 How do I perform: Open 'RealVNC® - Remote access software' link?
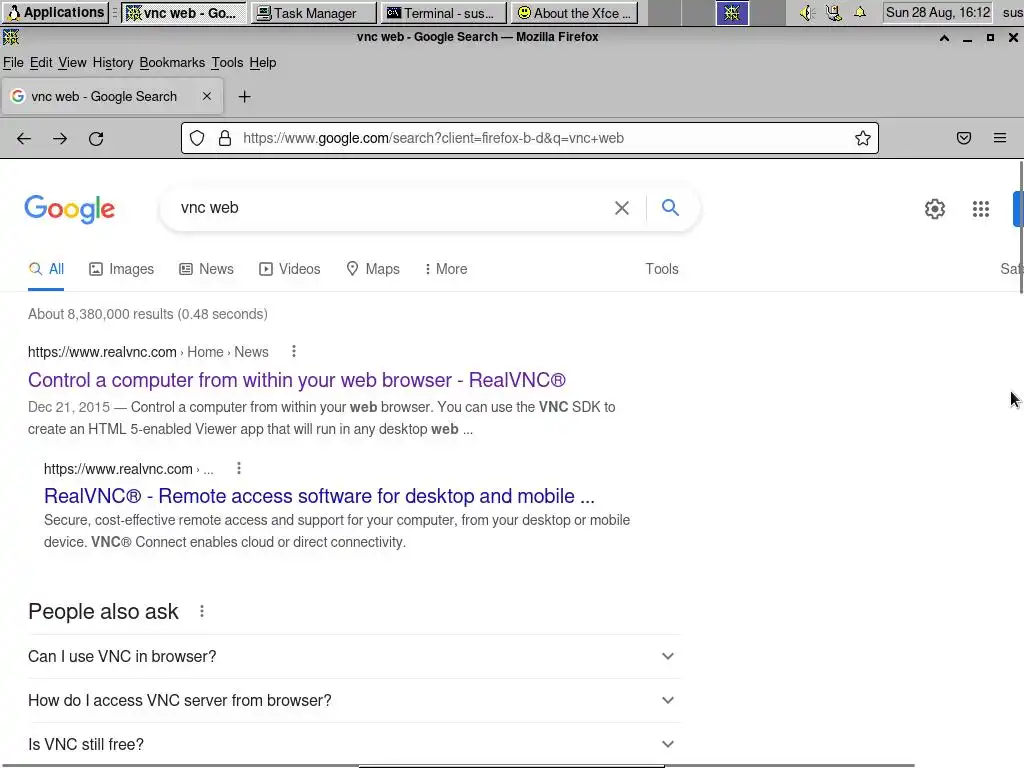pyautogui.click(x=319, y=496)
